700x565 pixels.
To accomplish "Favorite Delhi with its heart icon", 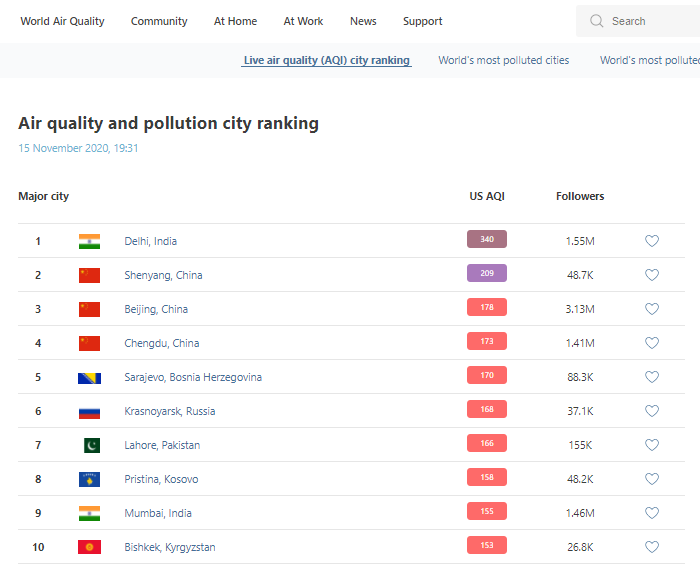I will pyautogui.click(x=652, y=241).
